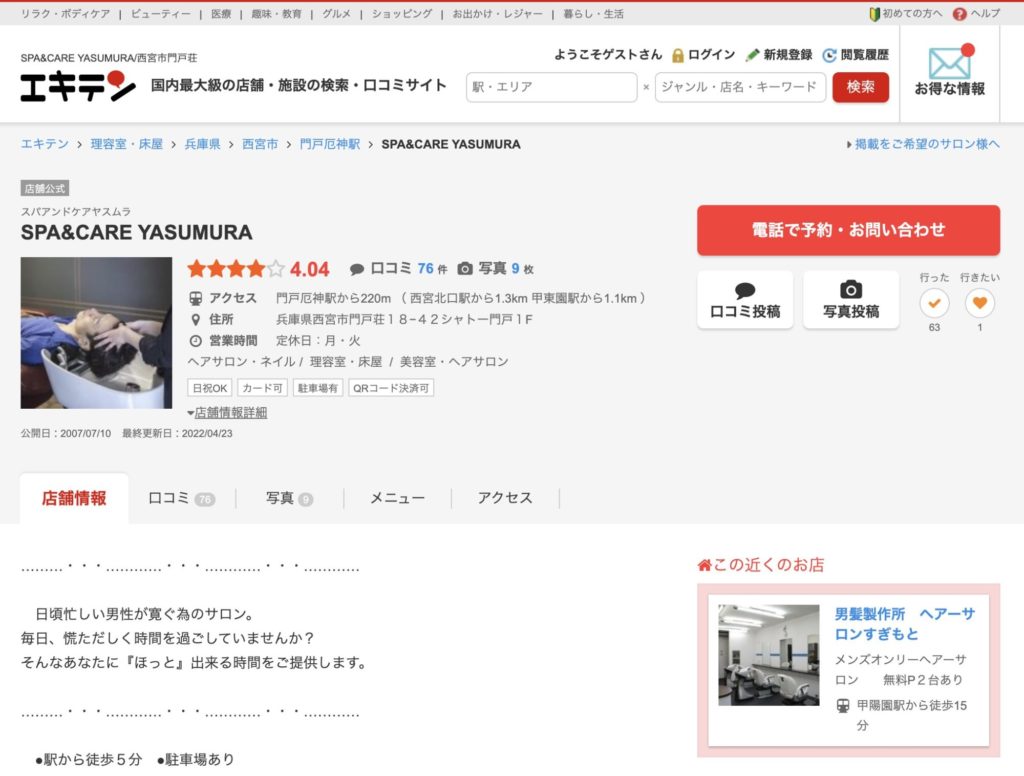Click the 閲覧履歴 clock icon
1024x776 pixels.
coord(829,55)
